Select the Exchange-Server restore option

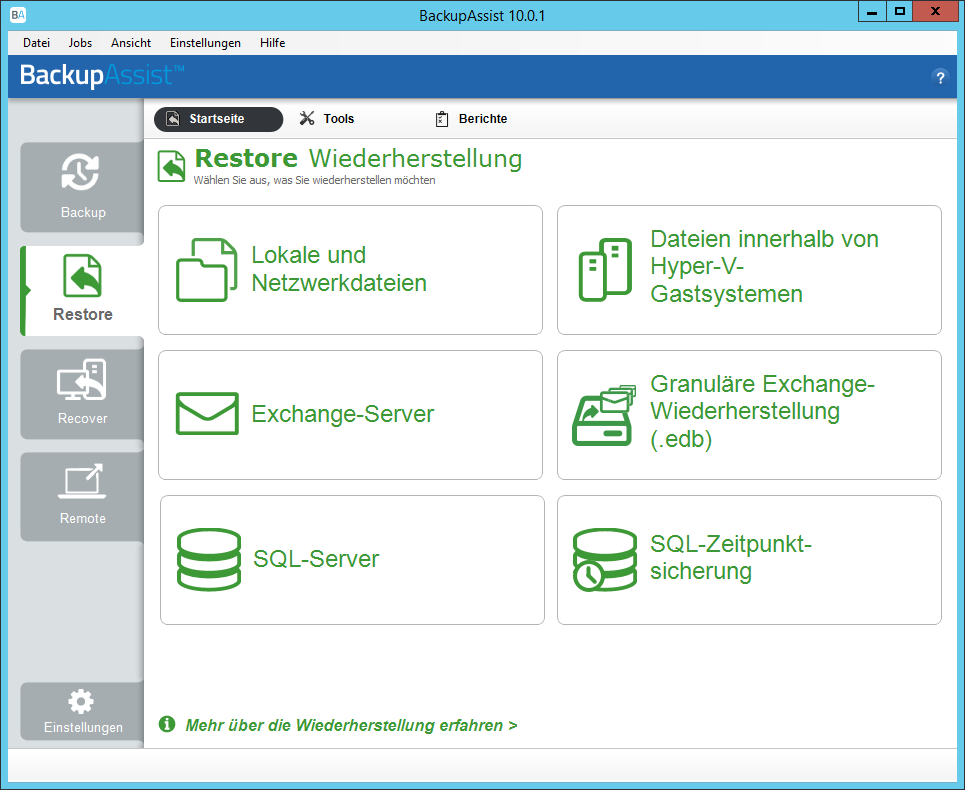(350, 415)
